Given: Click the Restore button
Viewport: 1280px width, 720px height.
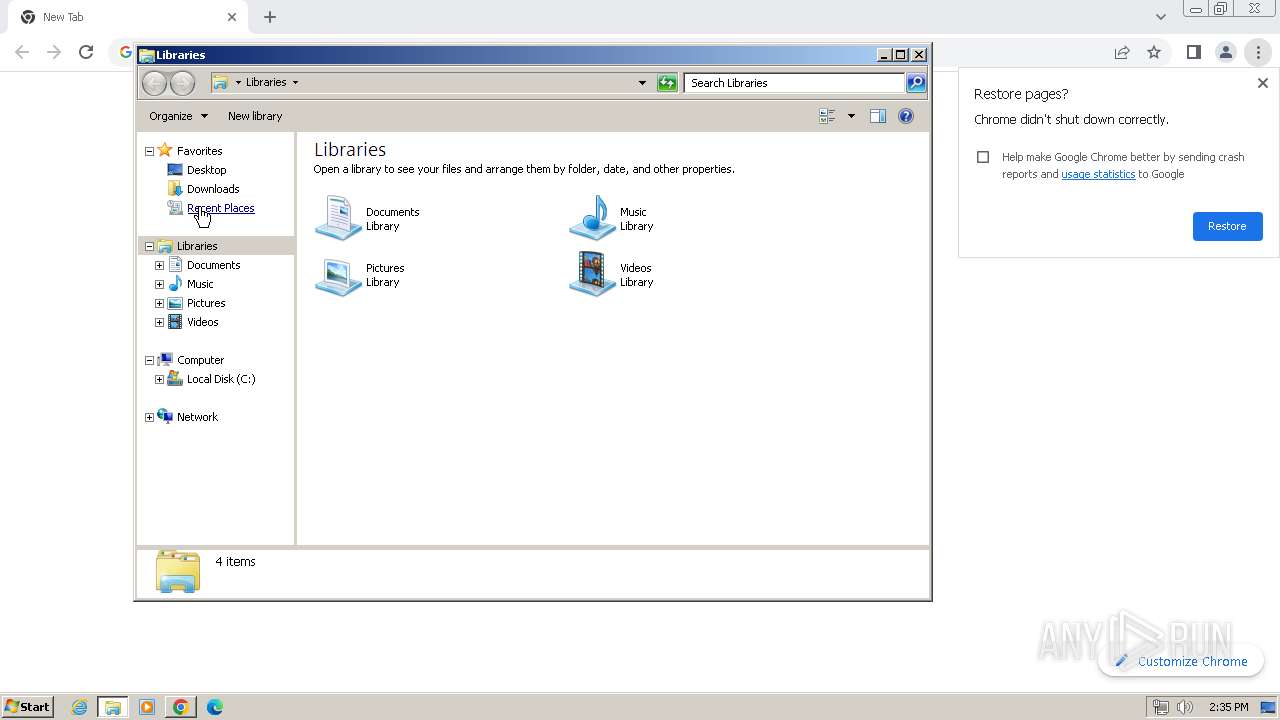Looking at the screenshot, I should pos(1227,226).
